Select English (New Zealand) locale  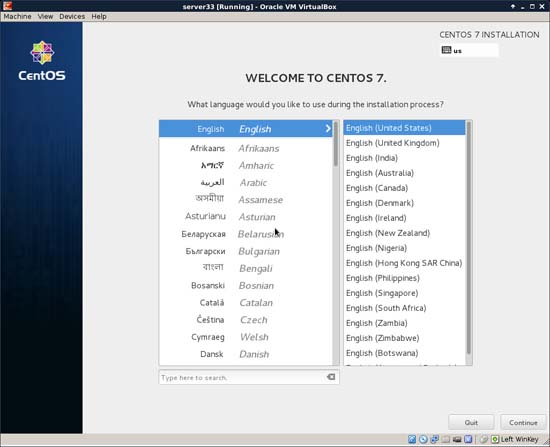point(404,233)
